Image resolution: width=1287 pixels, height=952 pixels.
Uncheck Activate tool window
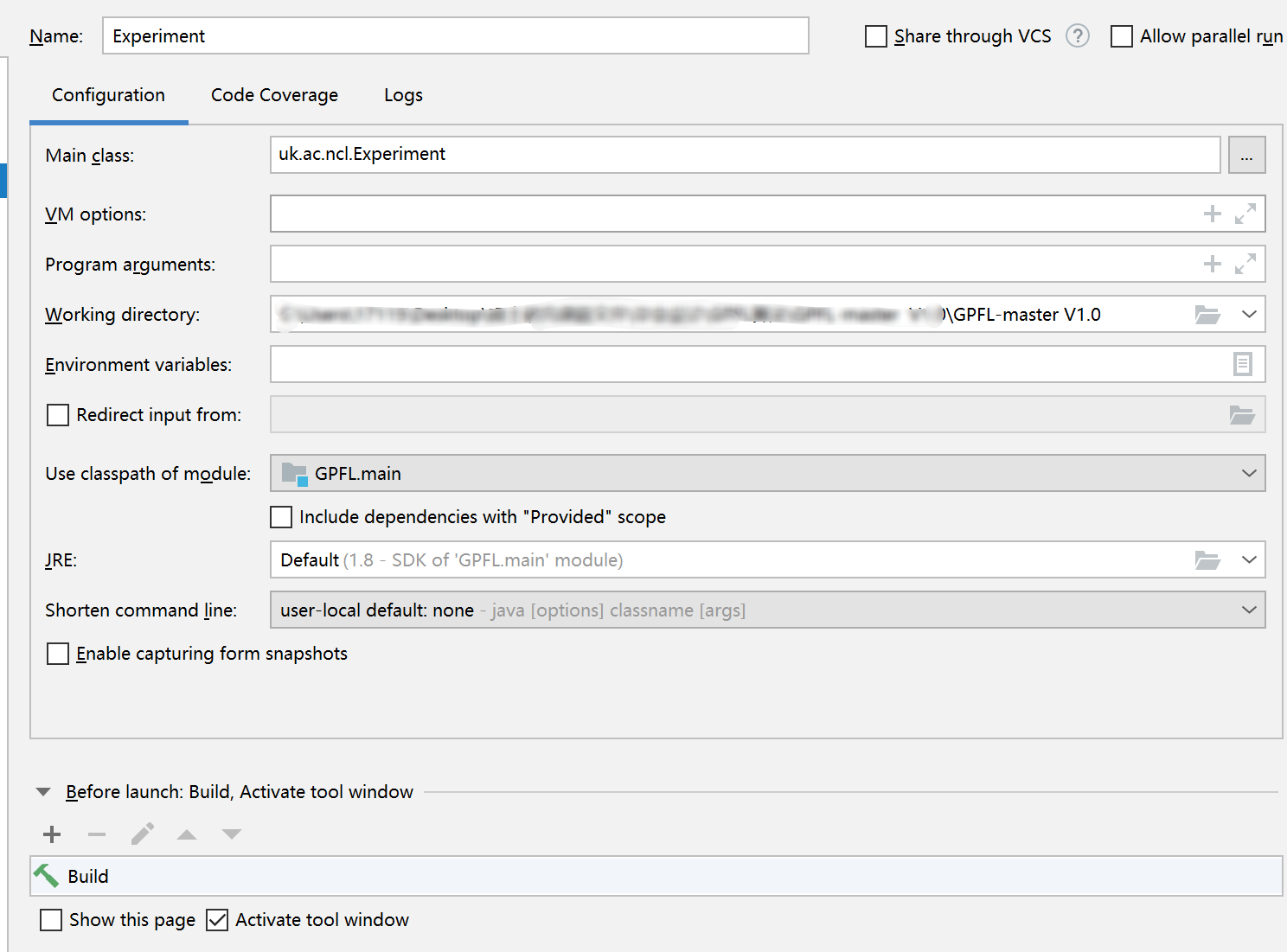218,920
